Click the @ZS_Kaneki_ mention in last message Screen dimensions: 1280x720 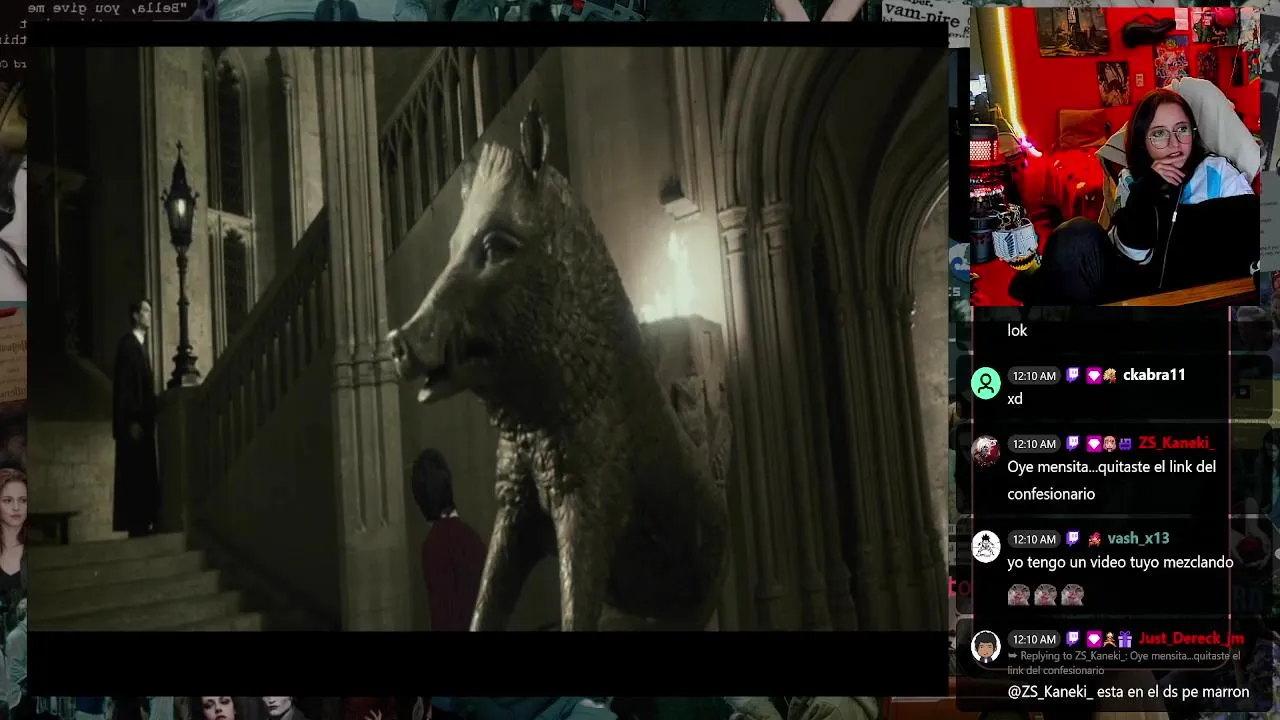[1052, 691]
